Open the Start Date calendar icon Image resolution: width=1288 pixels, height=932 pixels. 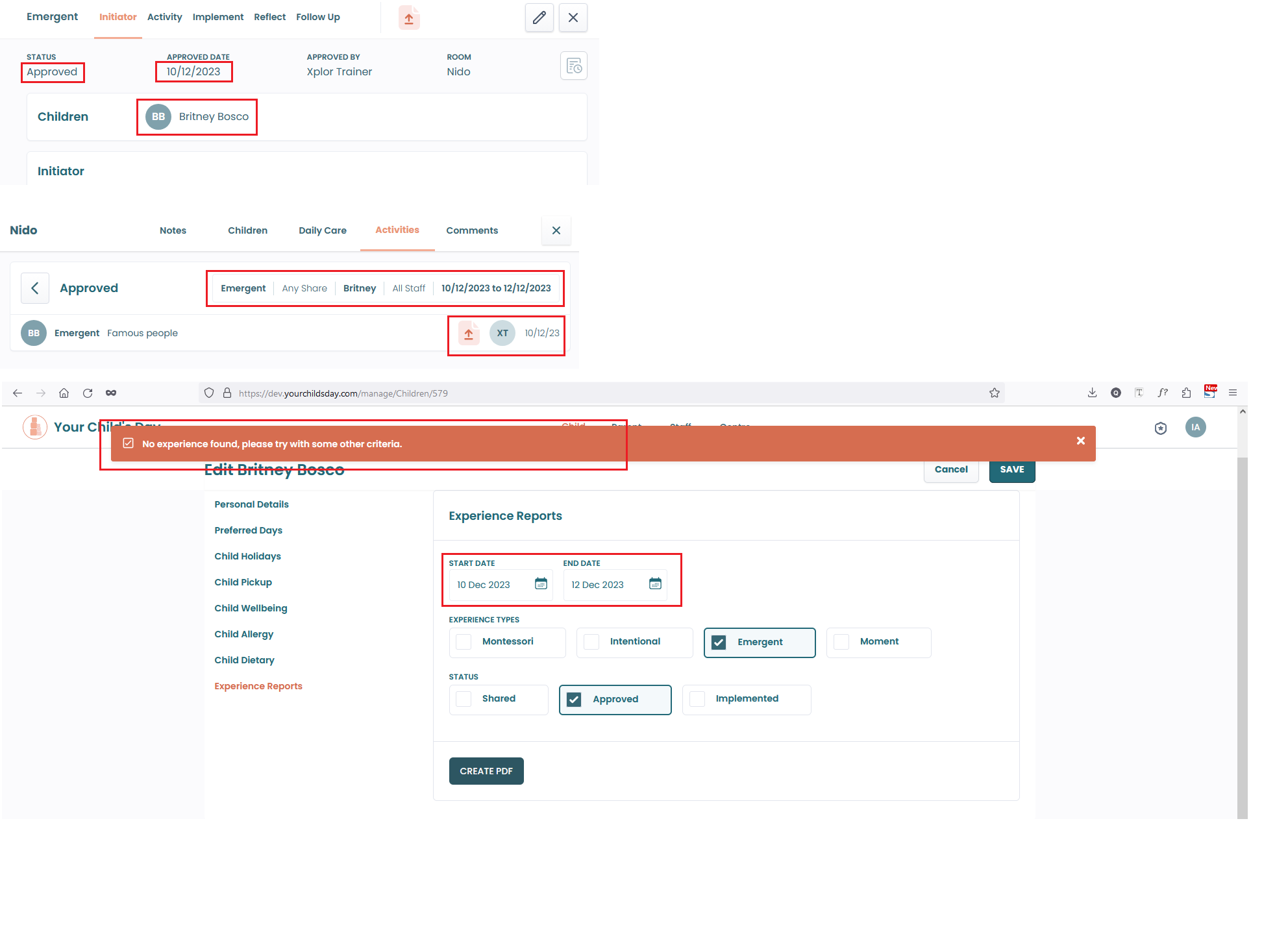541,584
